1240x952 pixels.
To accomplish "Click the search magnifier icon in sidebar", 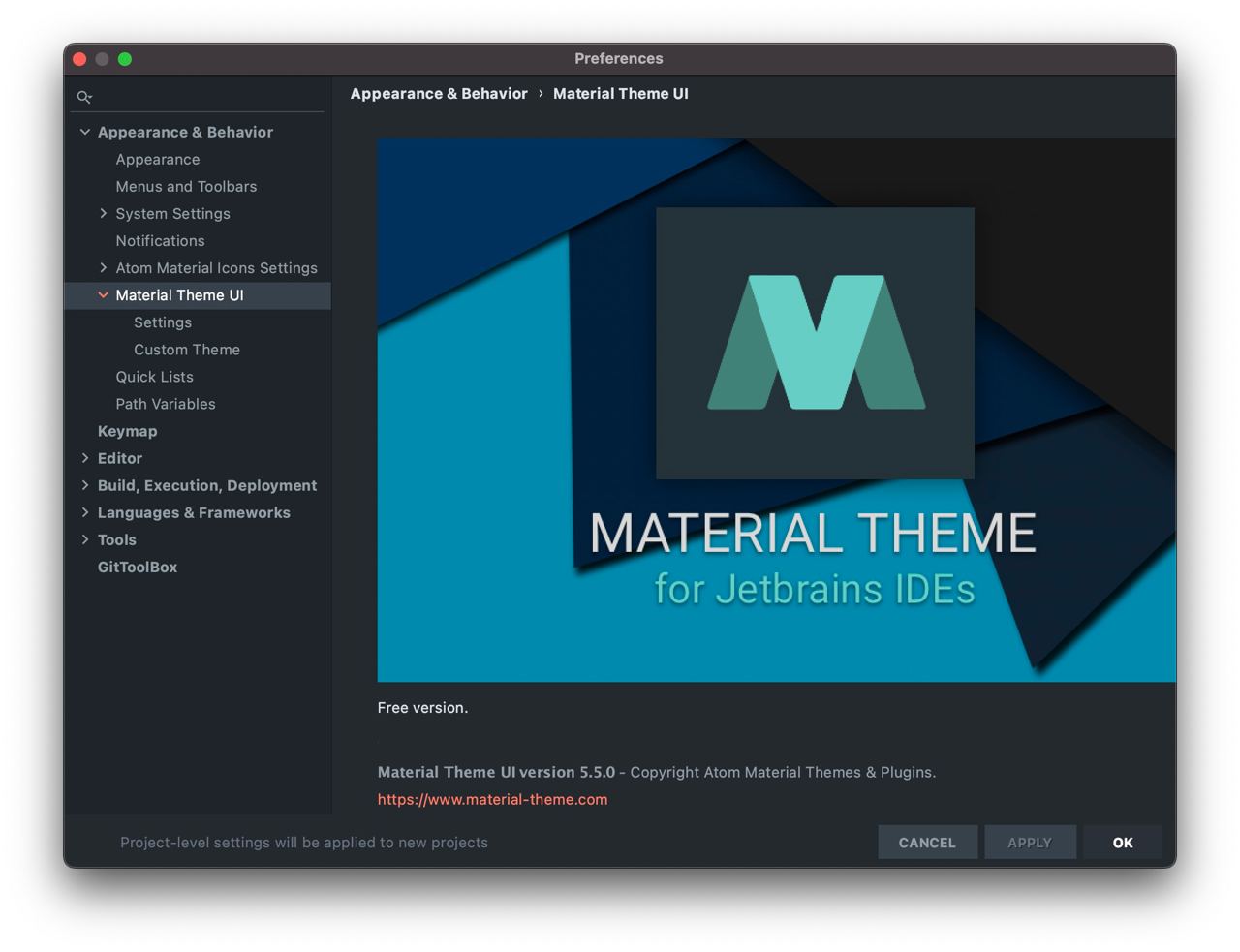I will click(84, 97).
